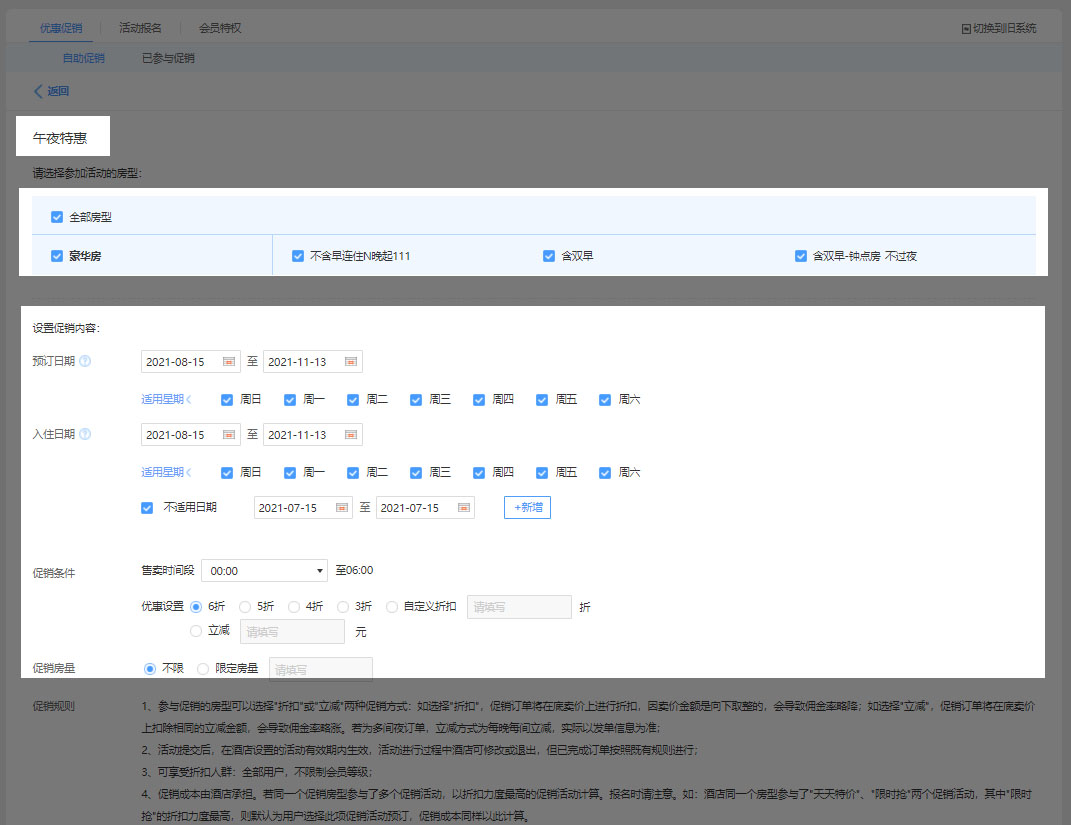1071x825 pixels.
Task: Click the back arrow next to 返回
Action: point(38,91)
